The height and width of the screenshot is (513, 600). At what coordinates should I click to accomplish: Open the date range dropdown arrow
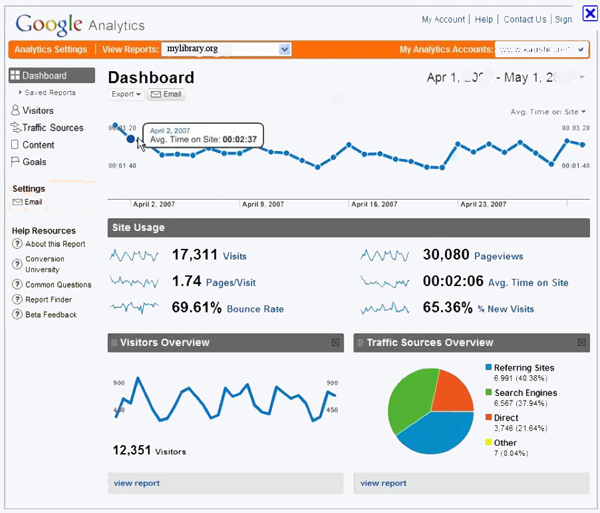[x=583, y=78]
